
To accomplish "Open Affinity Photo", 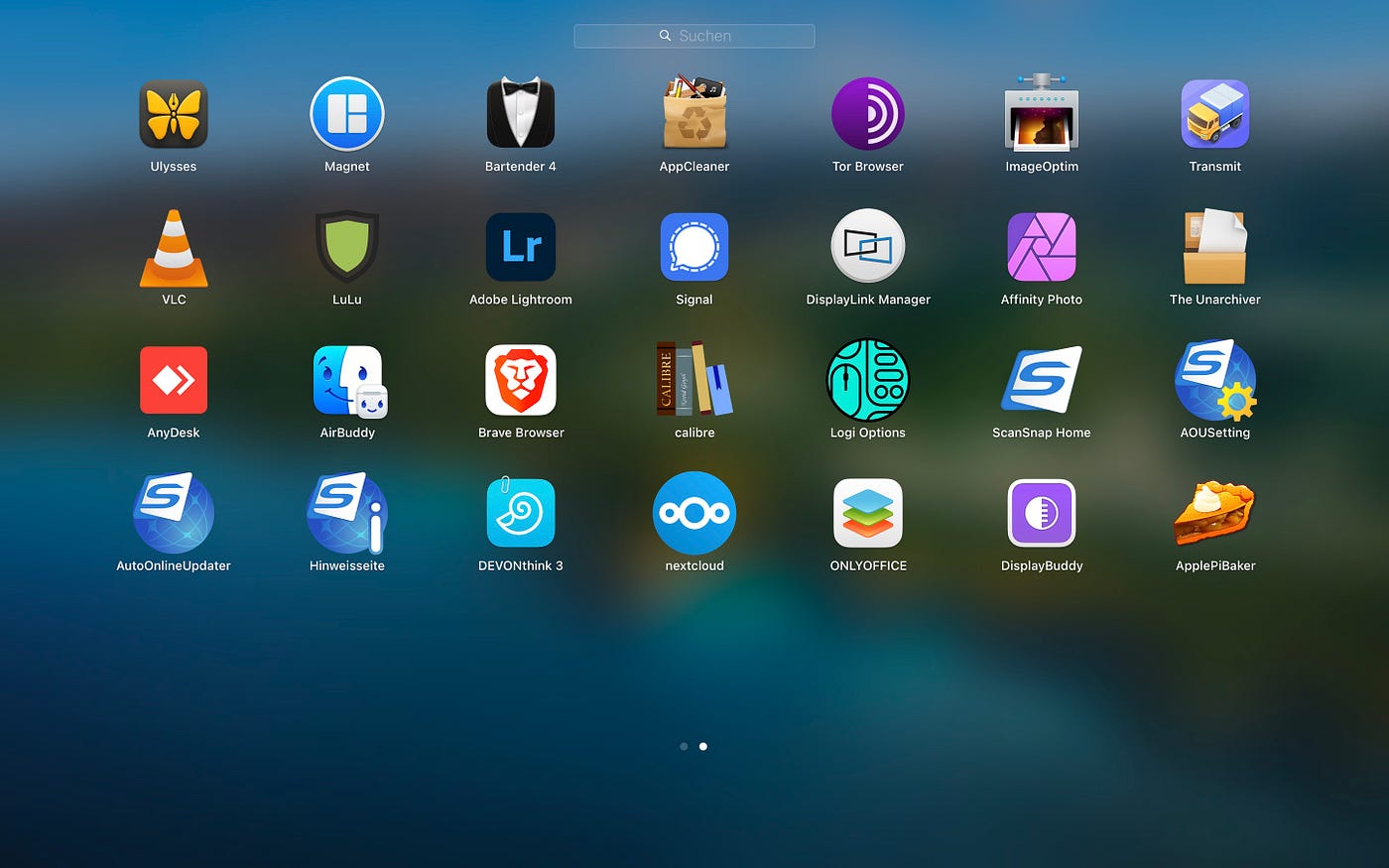I will point(1042,247).
